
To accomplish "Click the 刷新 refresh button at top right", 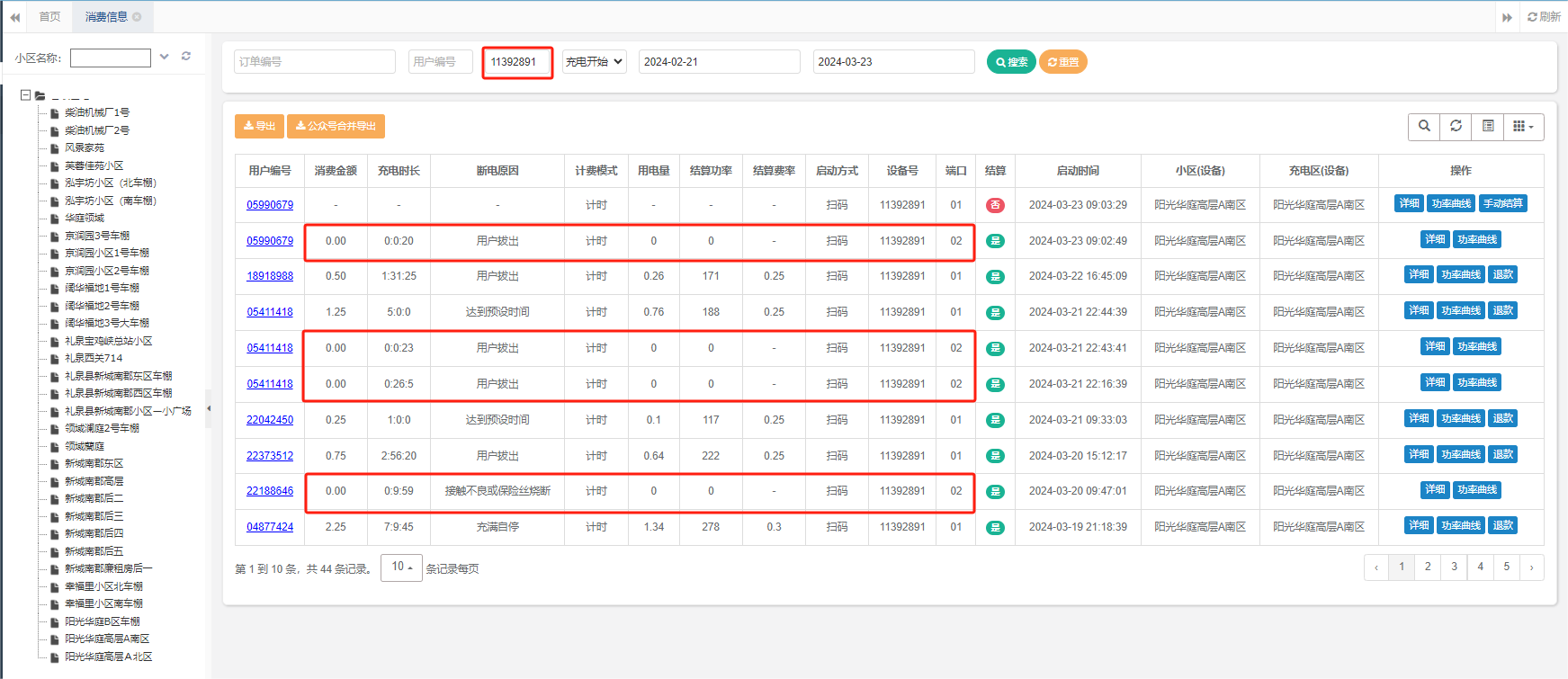I will (1544, 17).
